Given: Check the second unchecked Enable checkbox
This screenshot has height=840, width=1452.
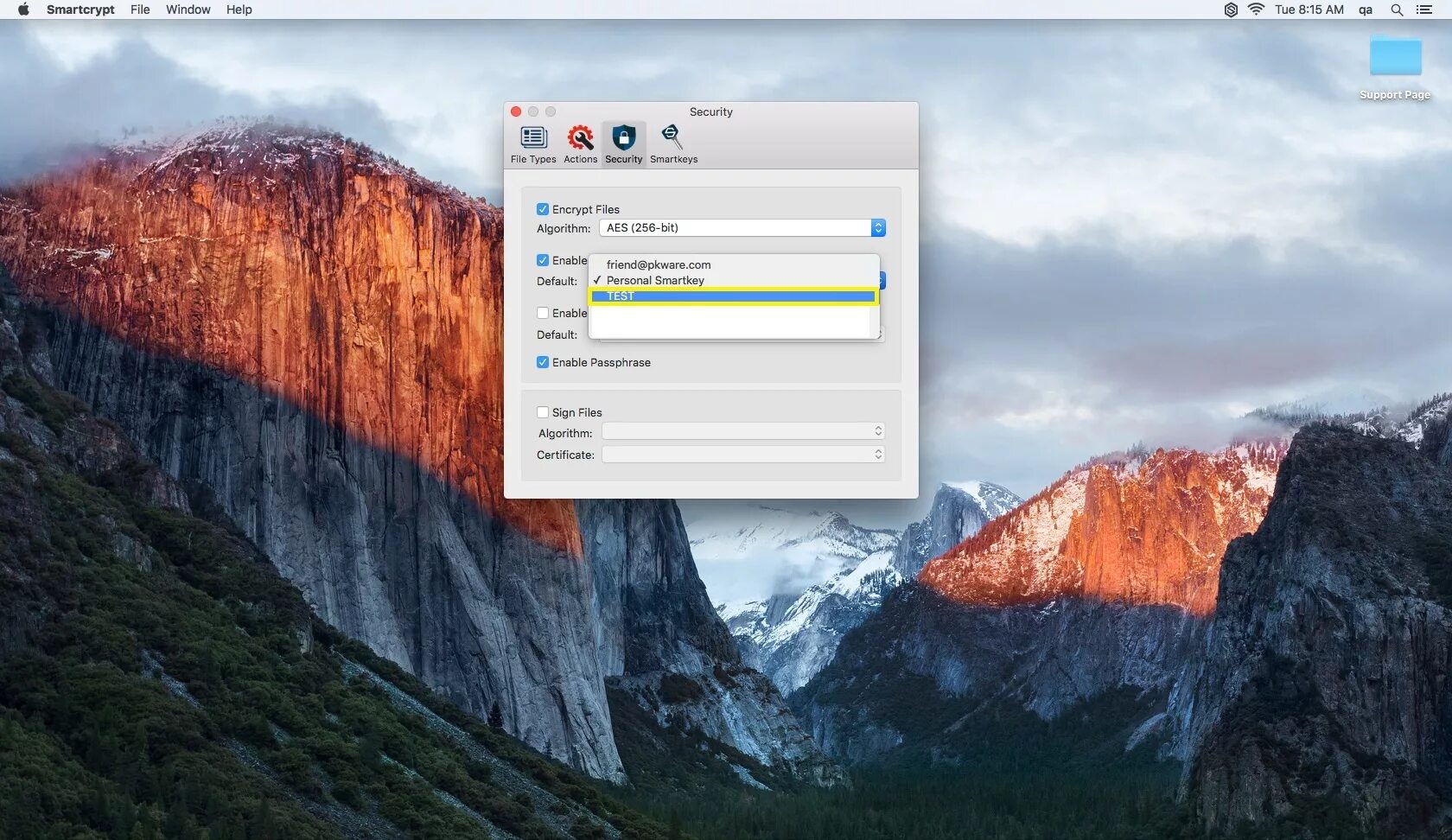Looking at the screenshot, I should (543, 313).
